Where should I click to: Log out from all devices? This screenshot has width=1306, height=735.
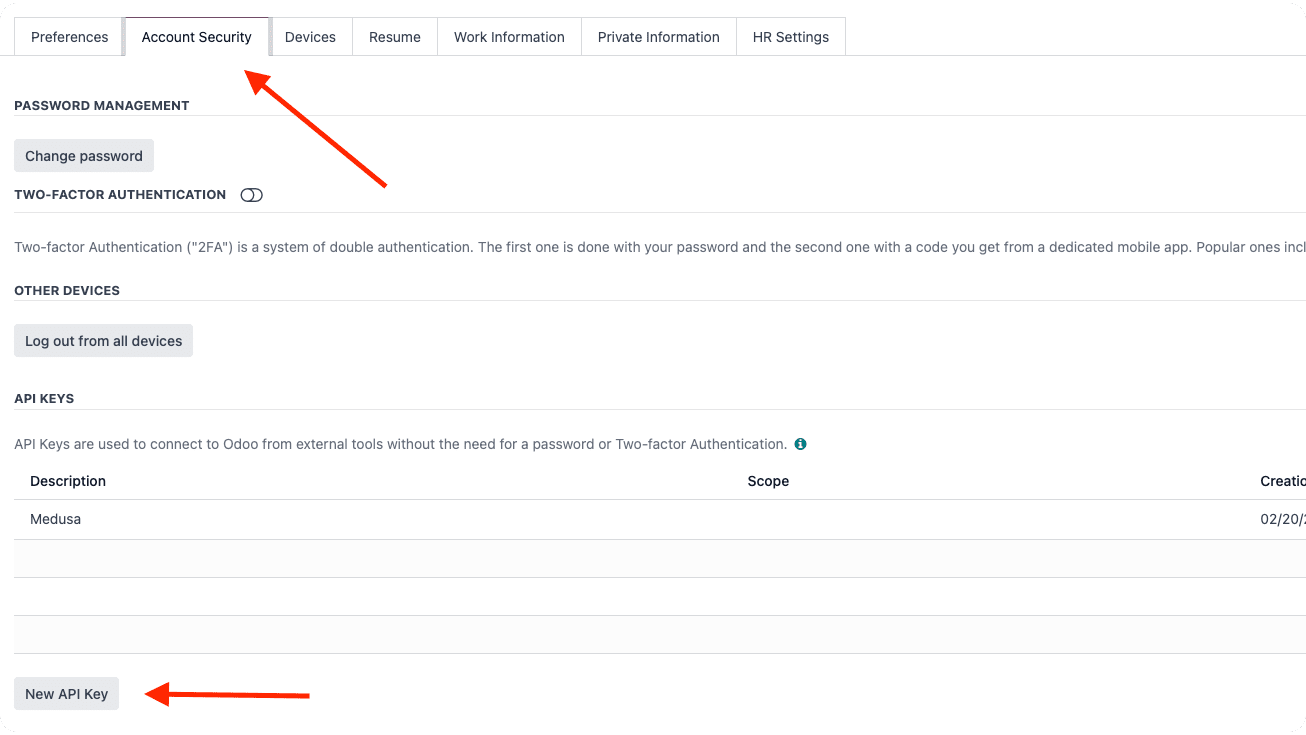click(x=103, y=340)
